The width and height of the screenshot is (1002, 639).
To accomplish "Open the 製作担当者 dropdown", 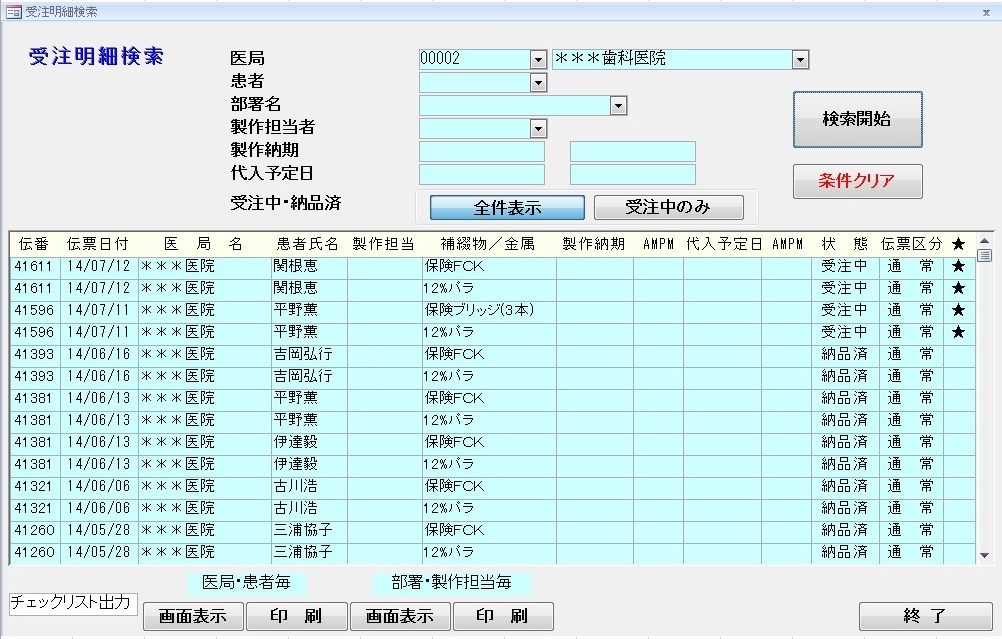I will coord(539,128).
